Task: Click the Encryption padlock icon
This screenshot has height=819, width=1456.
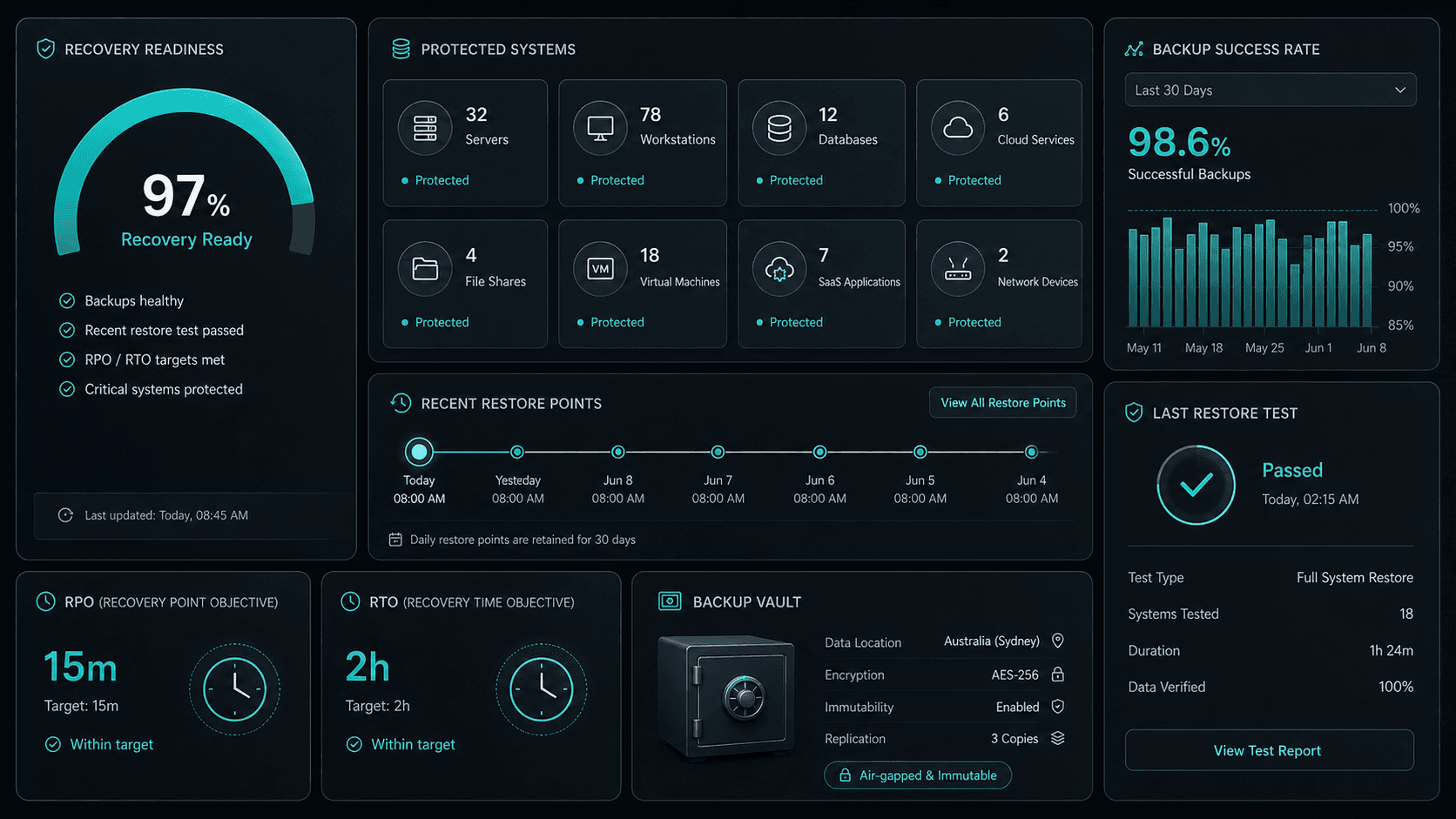Action: pyautogui.click(x=1058, y=675)
